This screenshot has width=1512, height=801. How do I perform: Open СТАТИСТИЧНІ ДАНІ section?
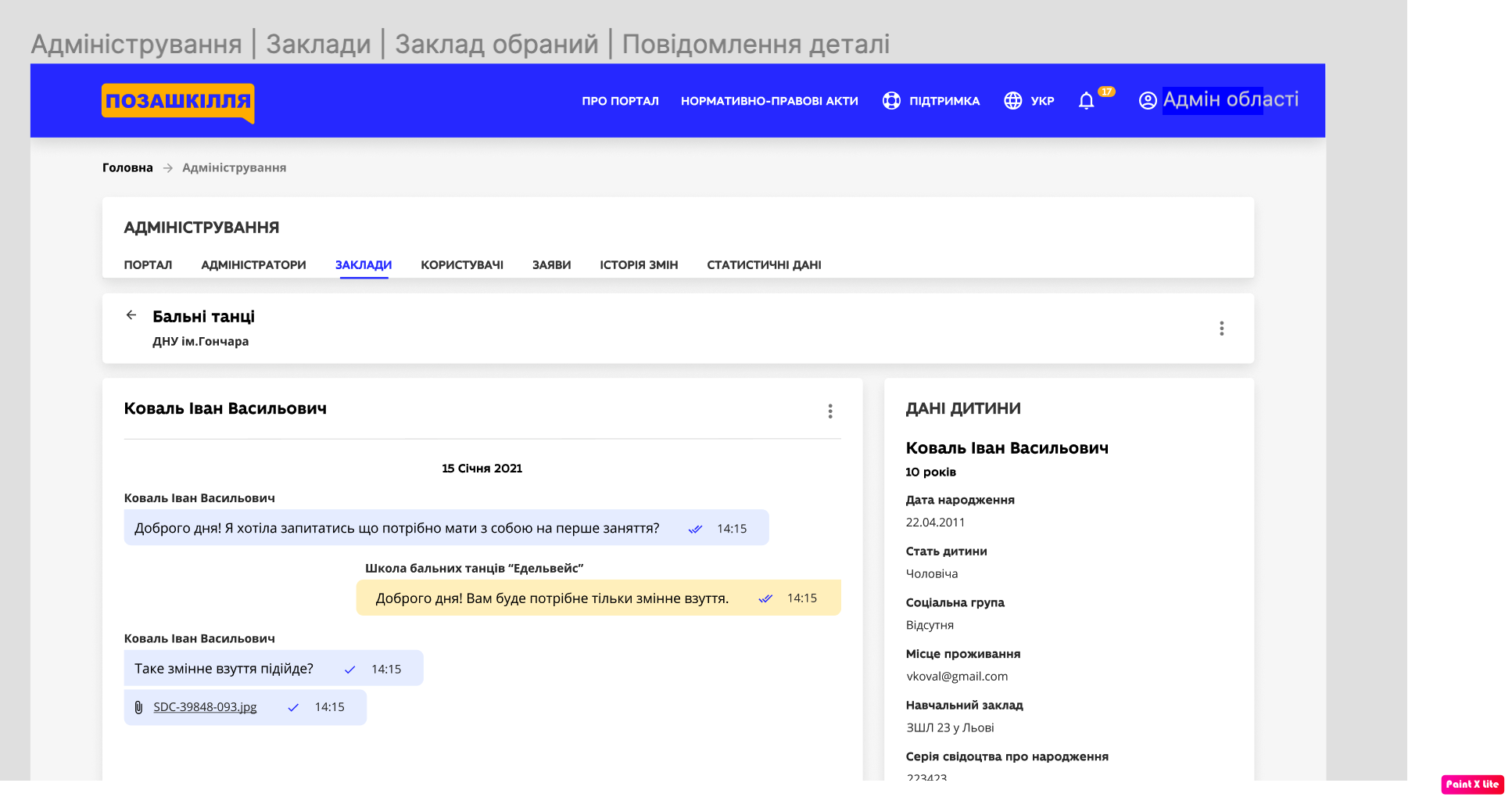(765, 264)
